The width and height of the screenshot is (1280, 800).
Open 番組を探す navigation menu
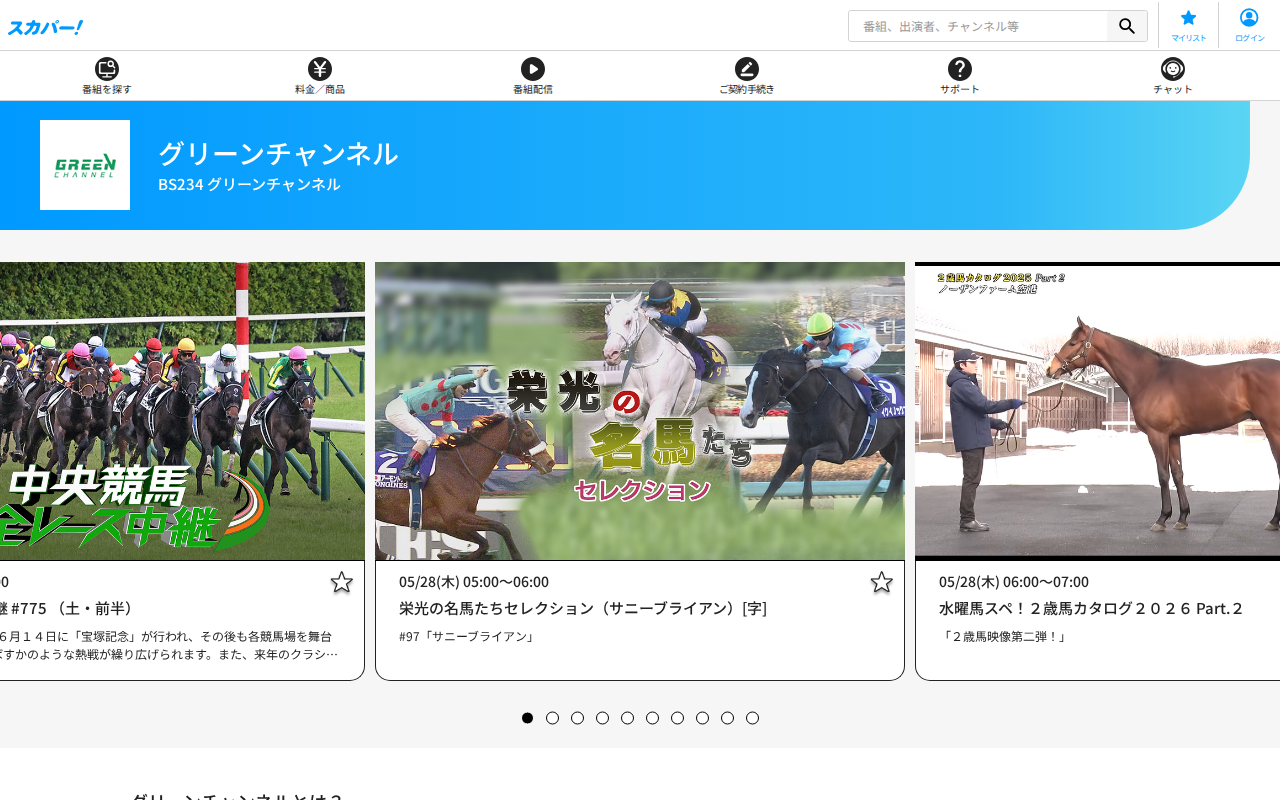tap(107, 76)
